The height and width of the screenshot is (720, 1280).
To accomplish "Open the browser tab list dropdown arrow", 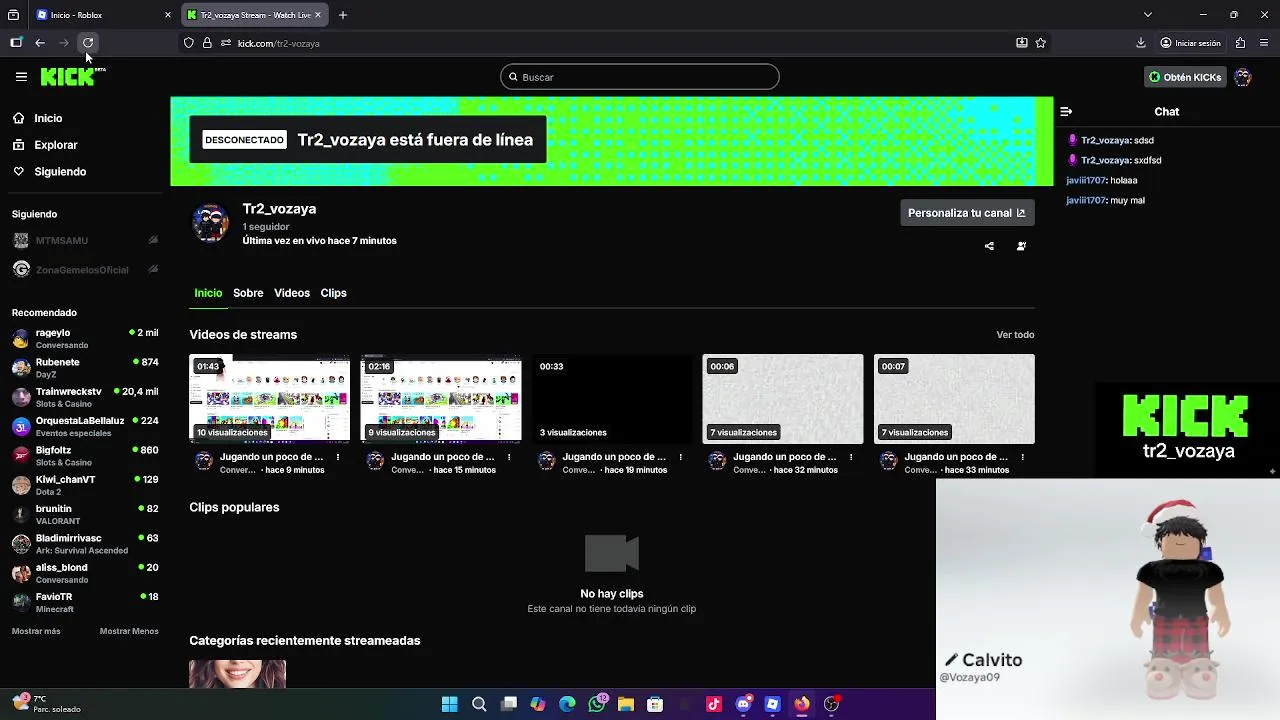I will pyautogui.click(x=1148, y=15).
